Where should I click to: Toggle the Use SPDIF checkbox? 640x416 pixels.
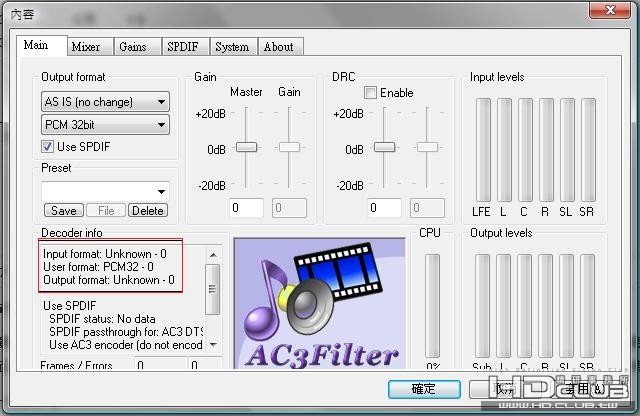tap(47, 147)
